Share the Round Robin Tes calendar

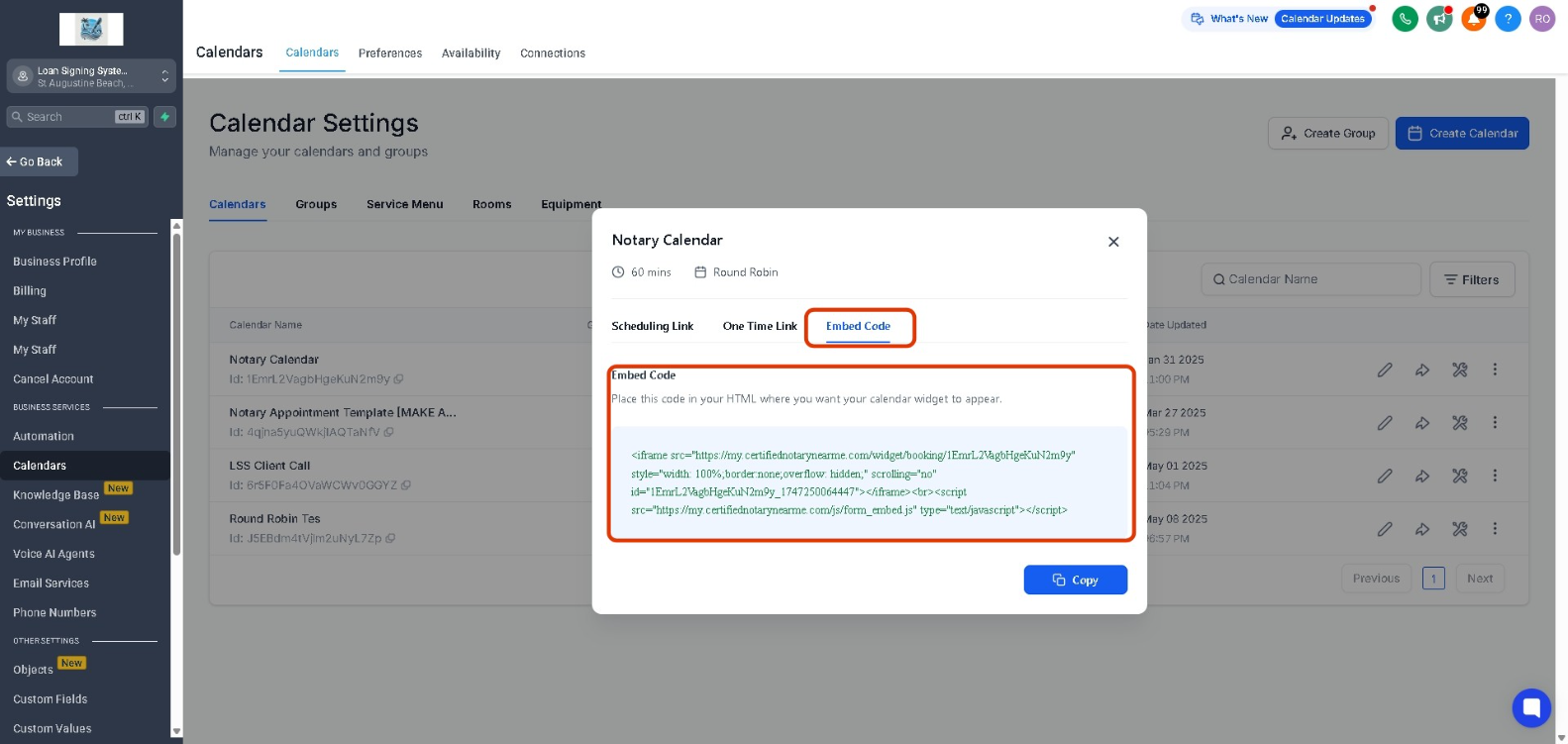click(x=1422, y=529)
